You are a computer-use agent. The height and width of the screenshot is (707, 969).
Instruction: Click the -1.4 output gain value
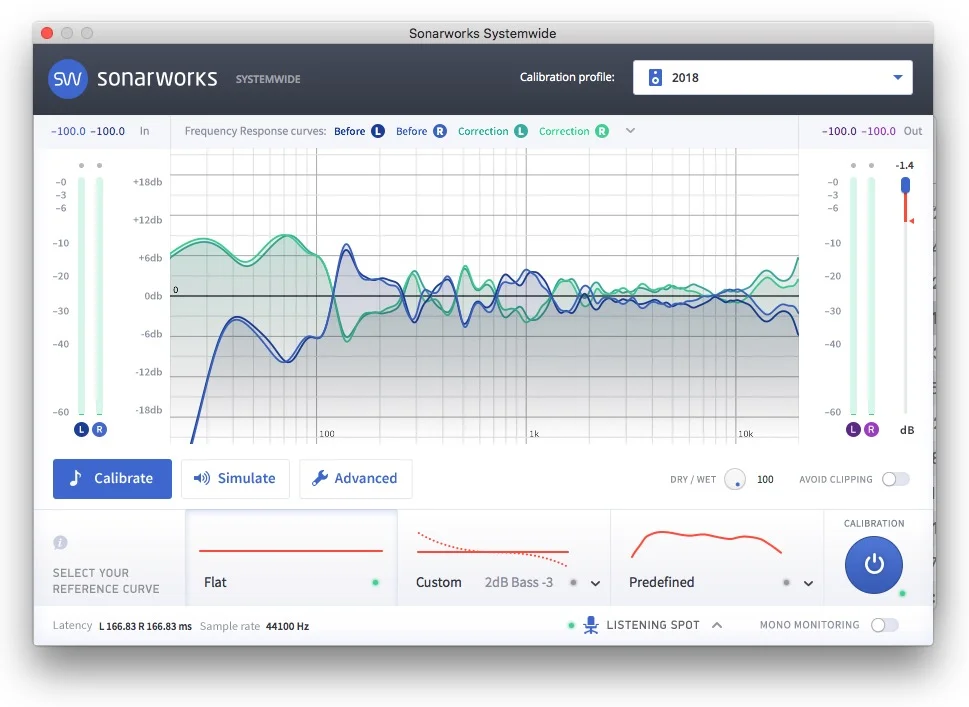coord(904,166)
